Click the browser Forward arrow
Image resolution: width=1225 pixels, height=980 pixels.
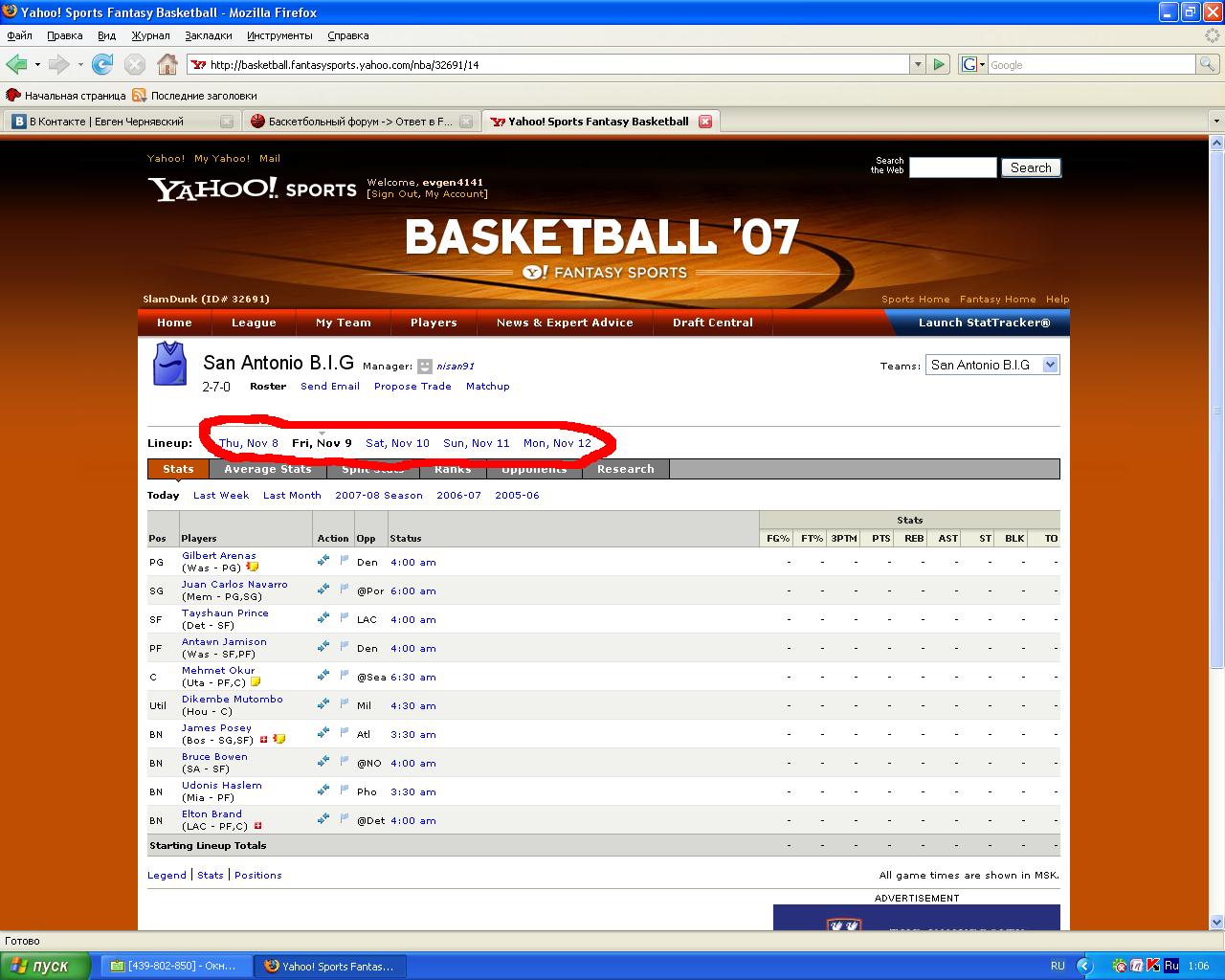coord(58,64)
